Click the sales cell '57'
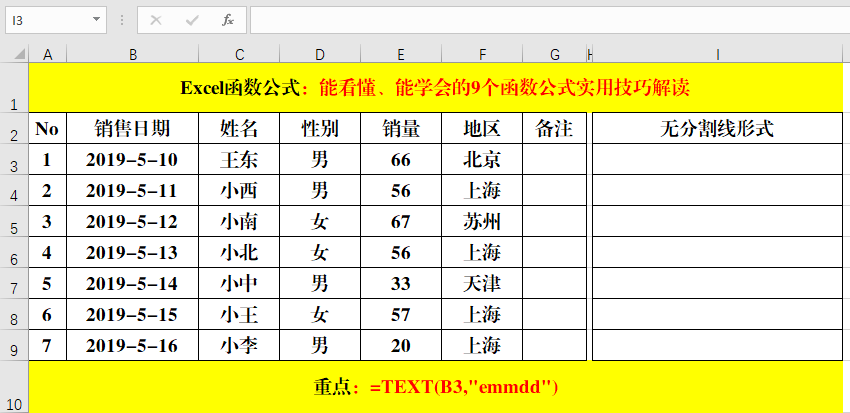This screenshot has height=413, width=850. (401, 314)
